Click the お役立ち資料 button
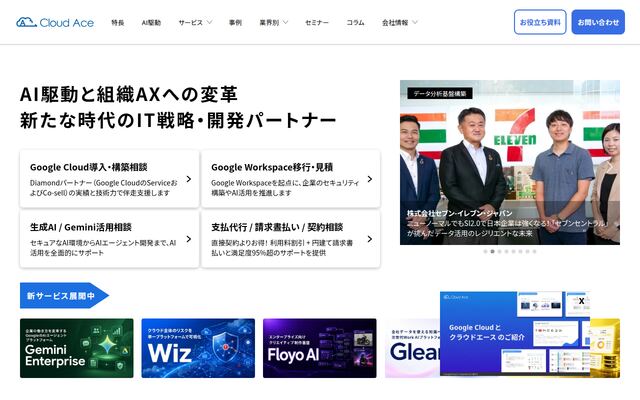The height and width of the screenshot is (400, 640). click(540, 22)
